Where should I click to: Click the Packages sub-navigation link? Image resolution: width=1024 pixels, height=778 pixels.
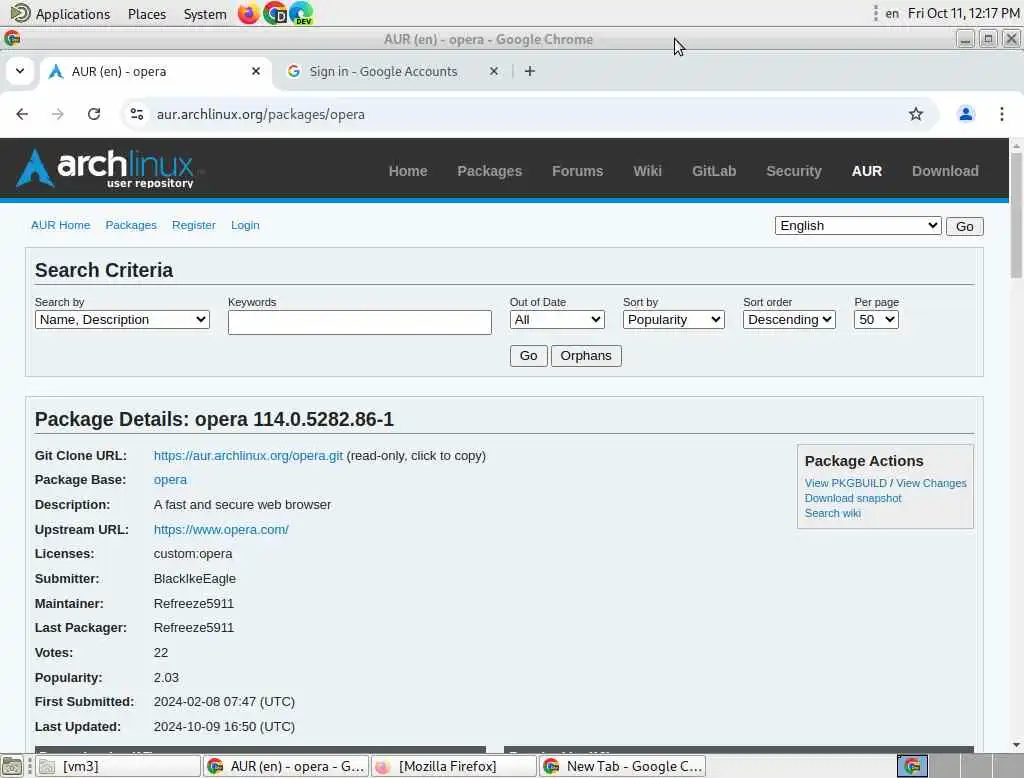pos(131,225)
